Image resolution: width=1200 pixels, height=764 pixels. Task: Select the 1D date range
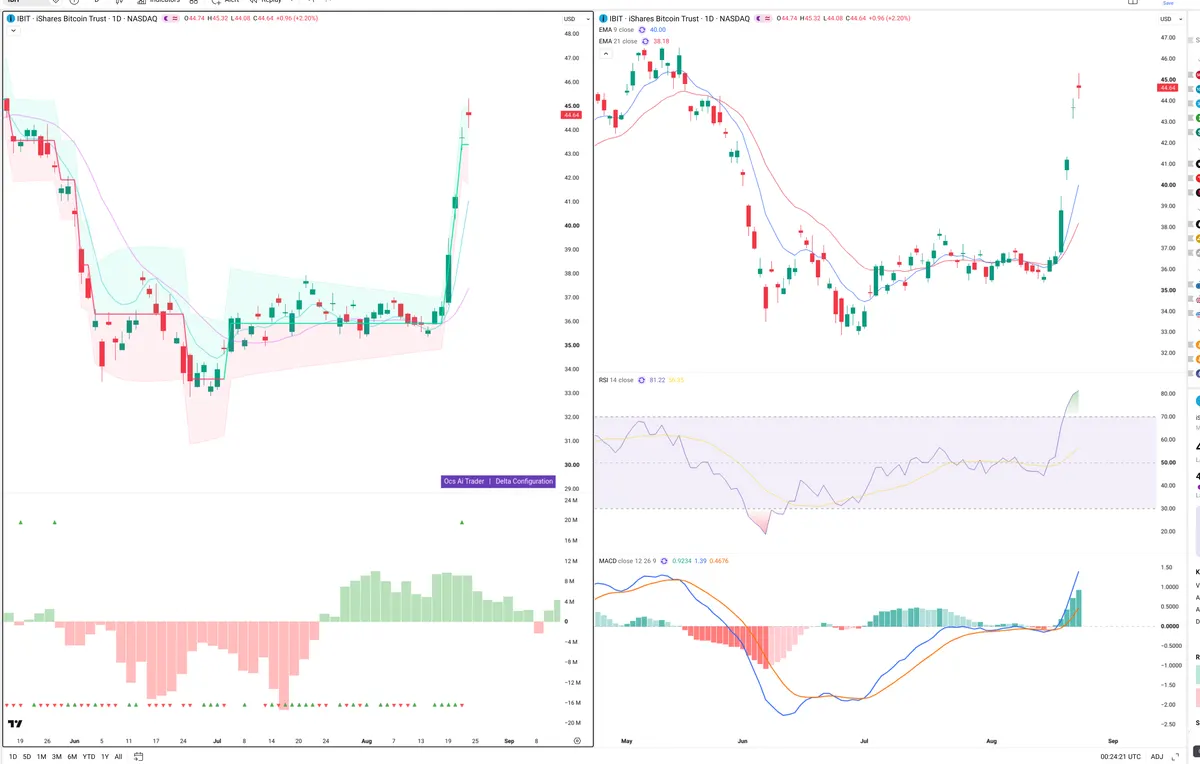point(13,756)
